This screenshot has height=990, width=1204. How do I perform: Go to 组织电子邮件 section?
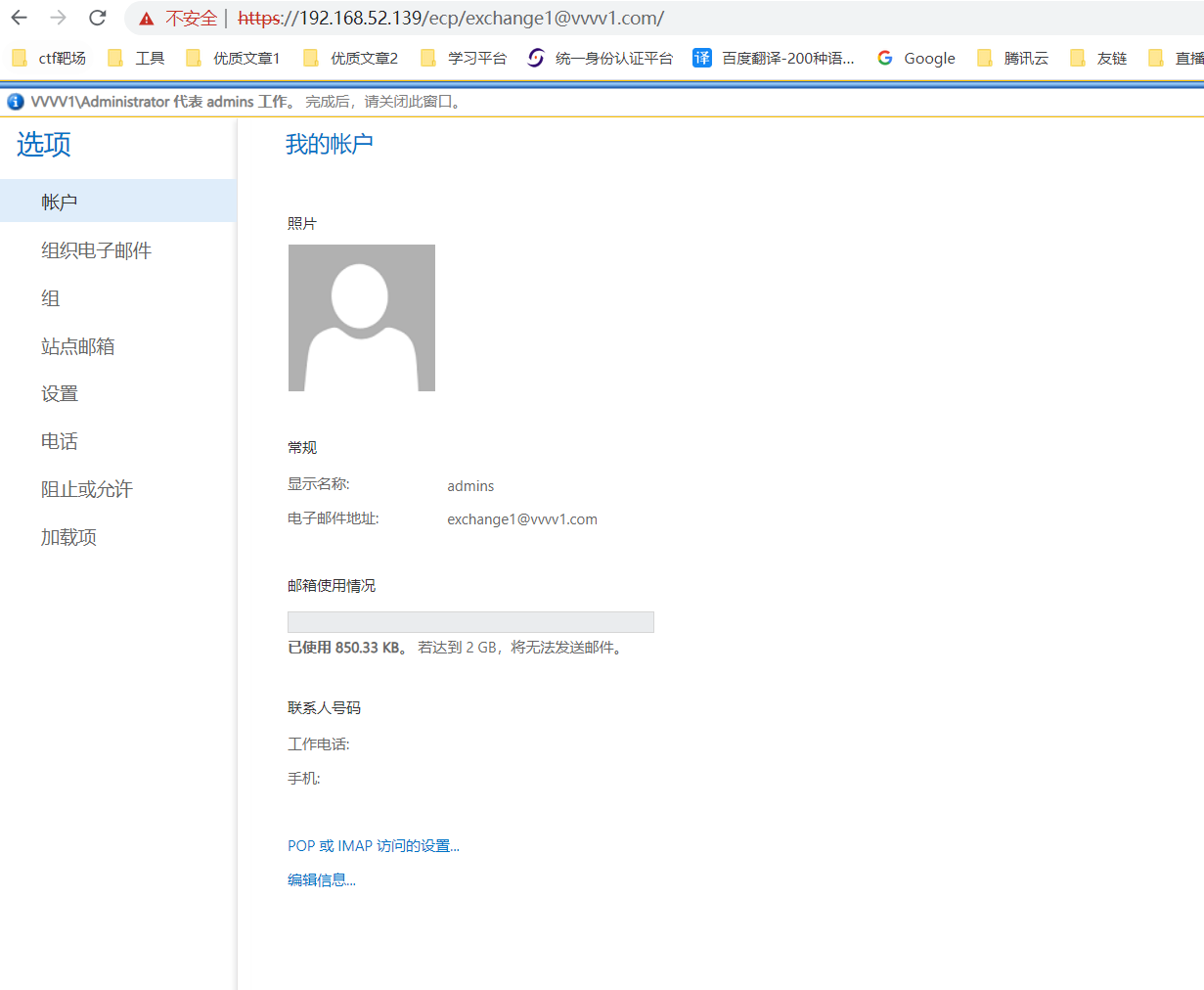point(96,250)
